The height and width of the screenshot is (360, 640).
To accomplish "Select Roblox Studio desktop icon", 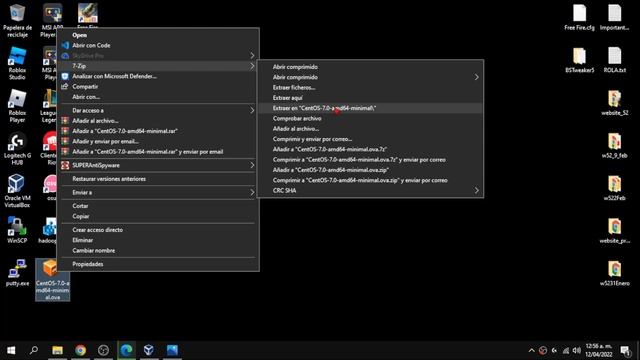I will (x=17, y=63).
